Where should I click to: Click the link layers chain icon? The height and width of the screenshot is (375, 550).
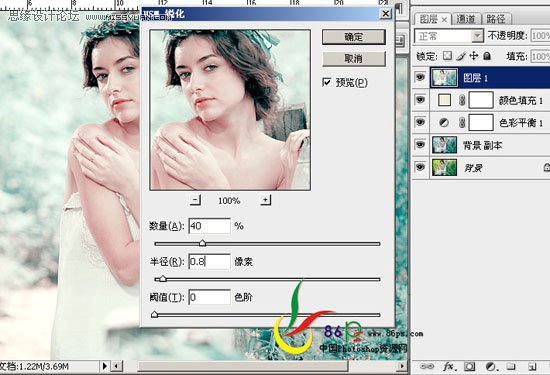pyautogui.click(x=427, y=367)
